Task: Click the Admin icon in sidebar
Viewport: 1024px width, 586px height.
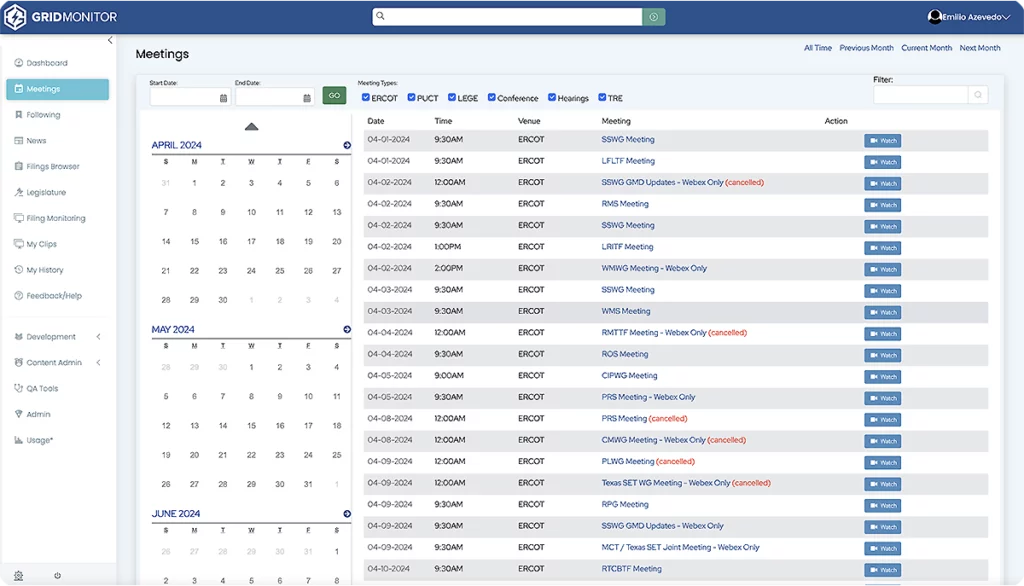Action: (18, 414)
